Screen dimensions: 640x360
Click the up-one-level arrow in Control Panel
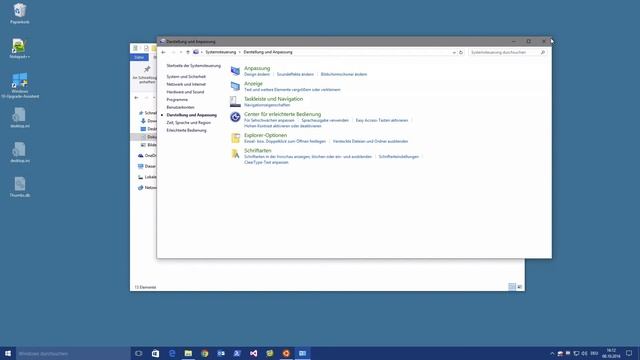tap(188, 52)
